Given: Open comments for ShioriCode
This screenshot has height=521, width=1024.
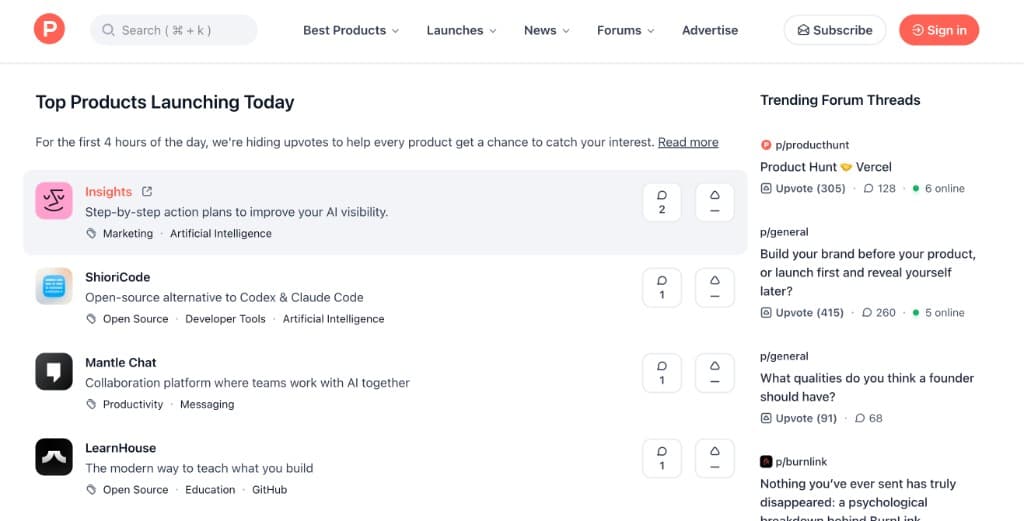Looking at the screenshot, I should click(x=662, y=287).
